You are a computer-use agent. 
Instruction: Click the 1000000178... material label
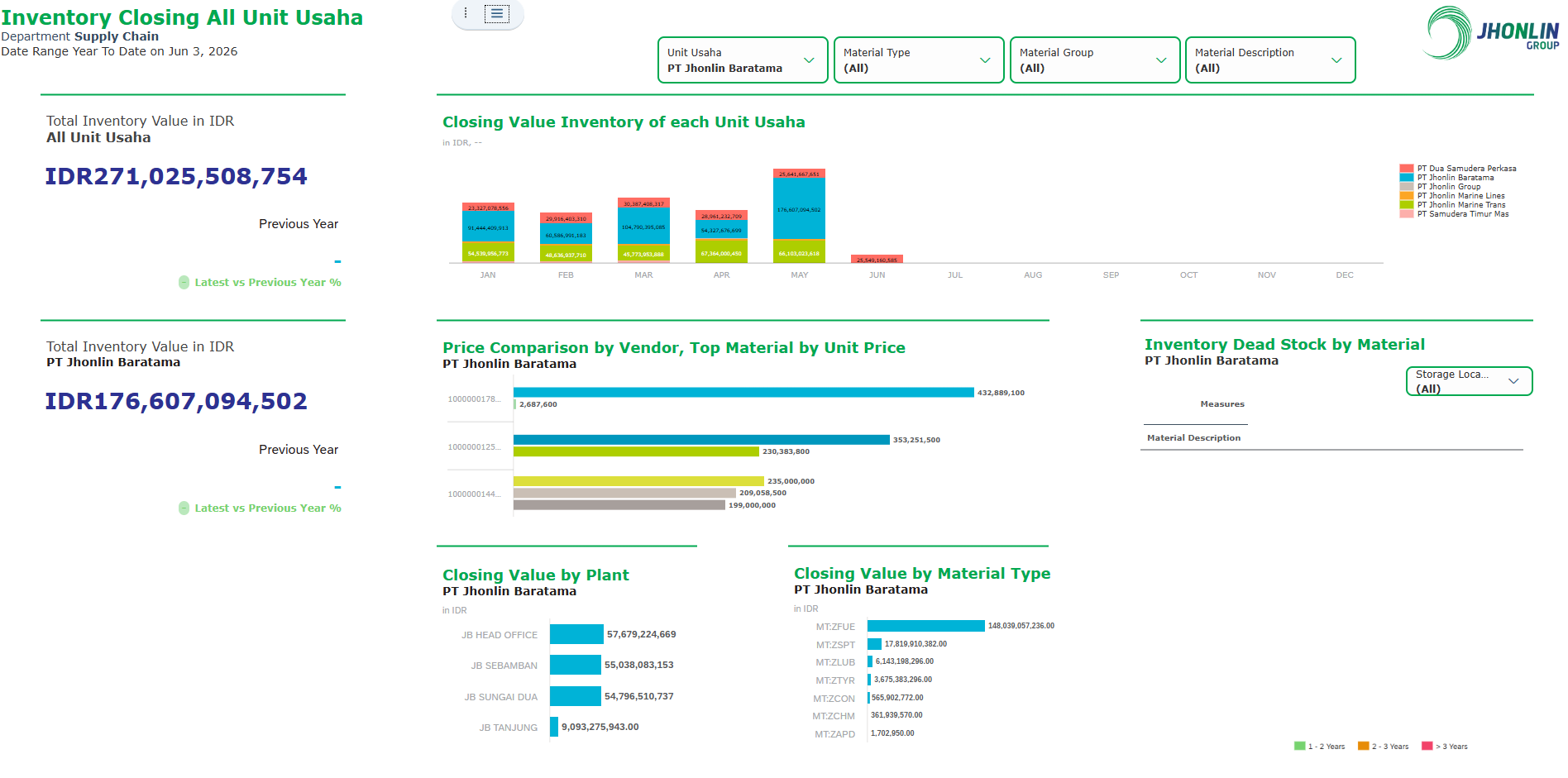pyautogui.click(x=475, y=399)
